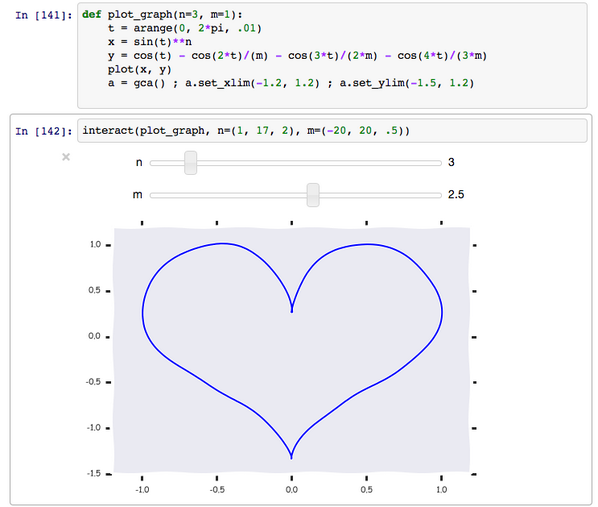The width and height of the screenshot is (598, 507).
Task: Click the 'n' slider label
Action: 139,163
